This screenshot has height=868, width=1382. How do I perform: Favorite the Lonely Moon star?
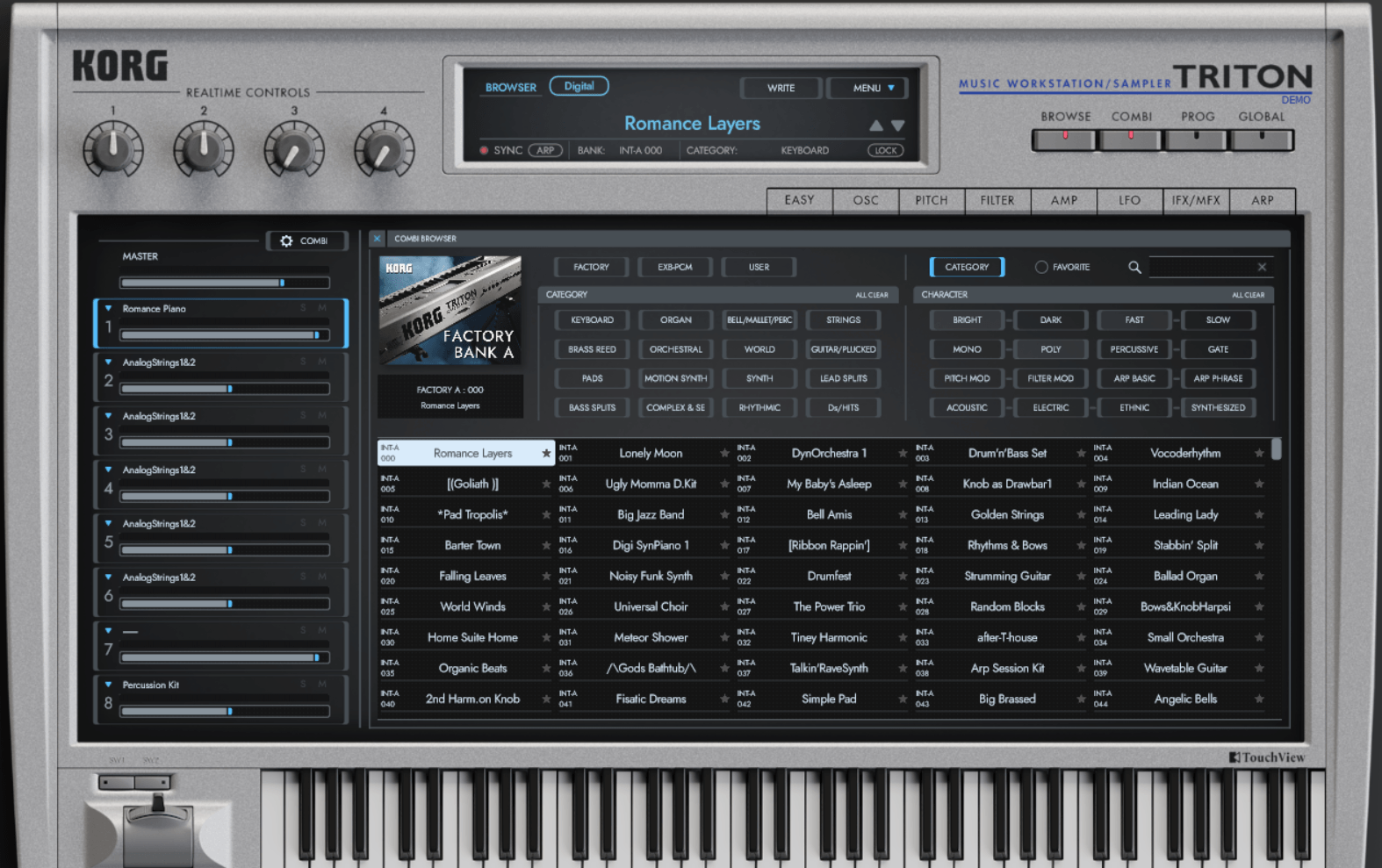click(x=724, y=454)
